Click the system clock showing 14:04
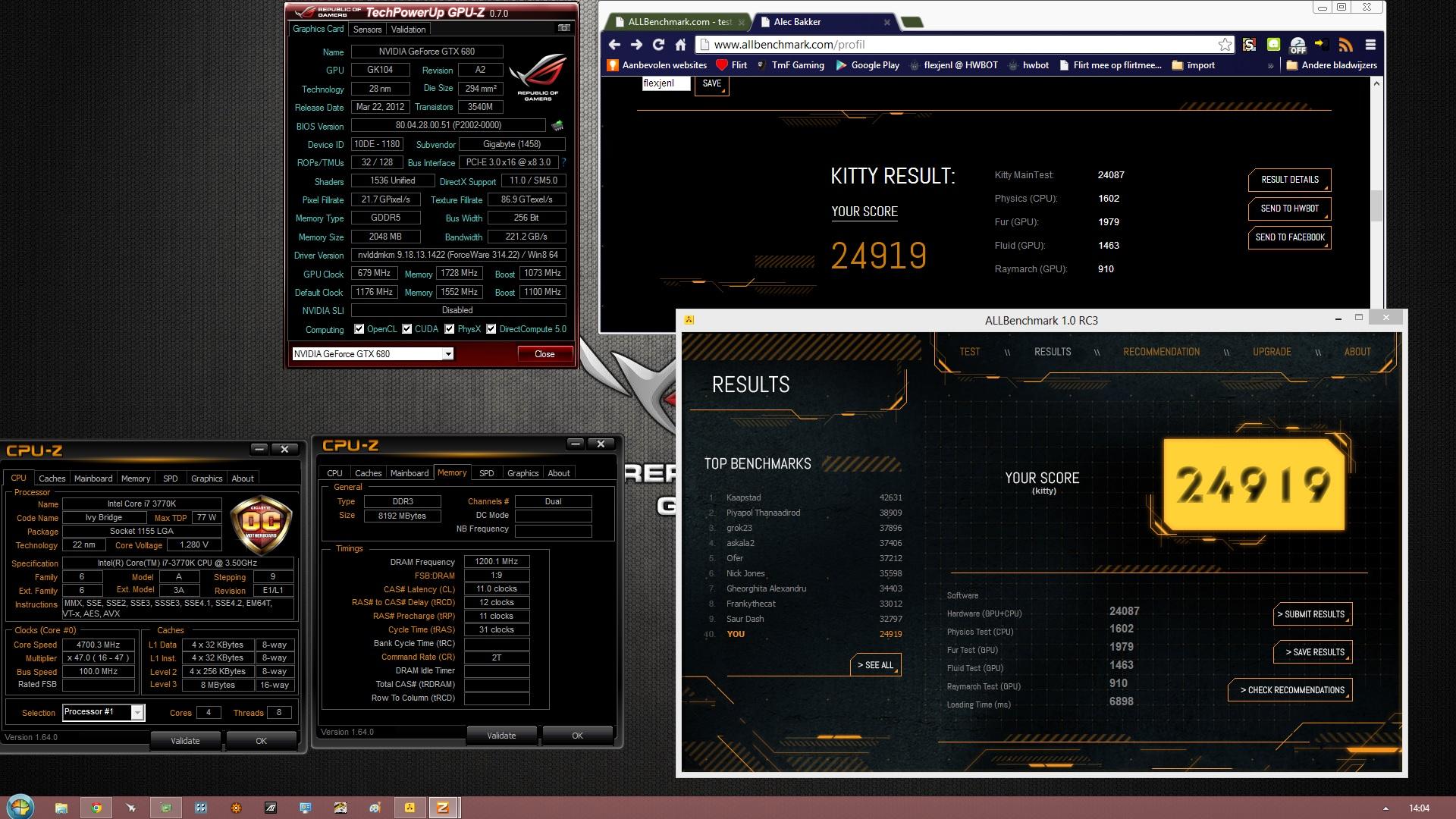 [x=1419, y=808]
